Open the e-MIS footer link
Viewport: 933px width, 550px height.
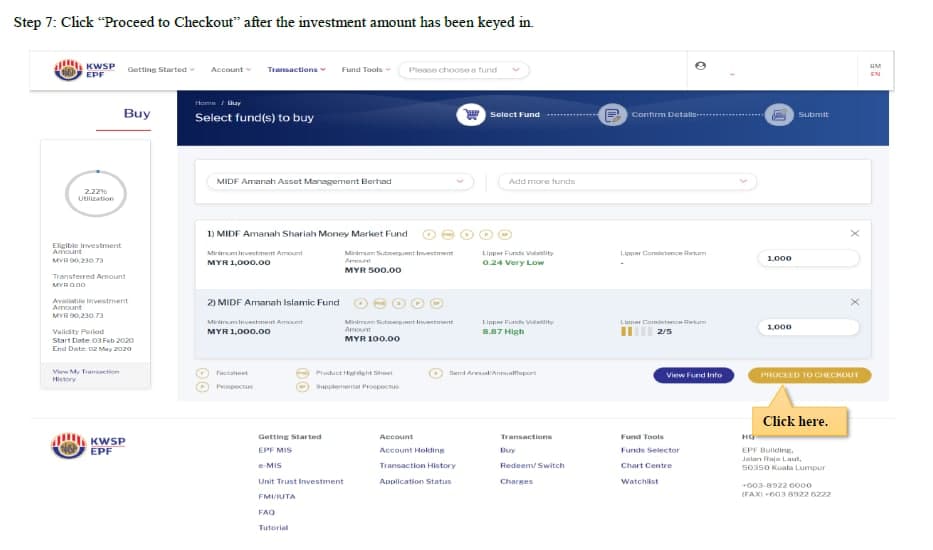270,465
